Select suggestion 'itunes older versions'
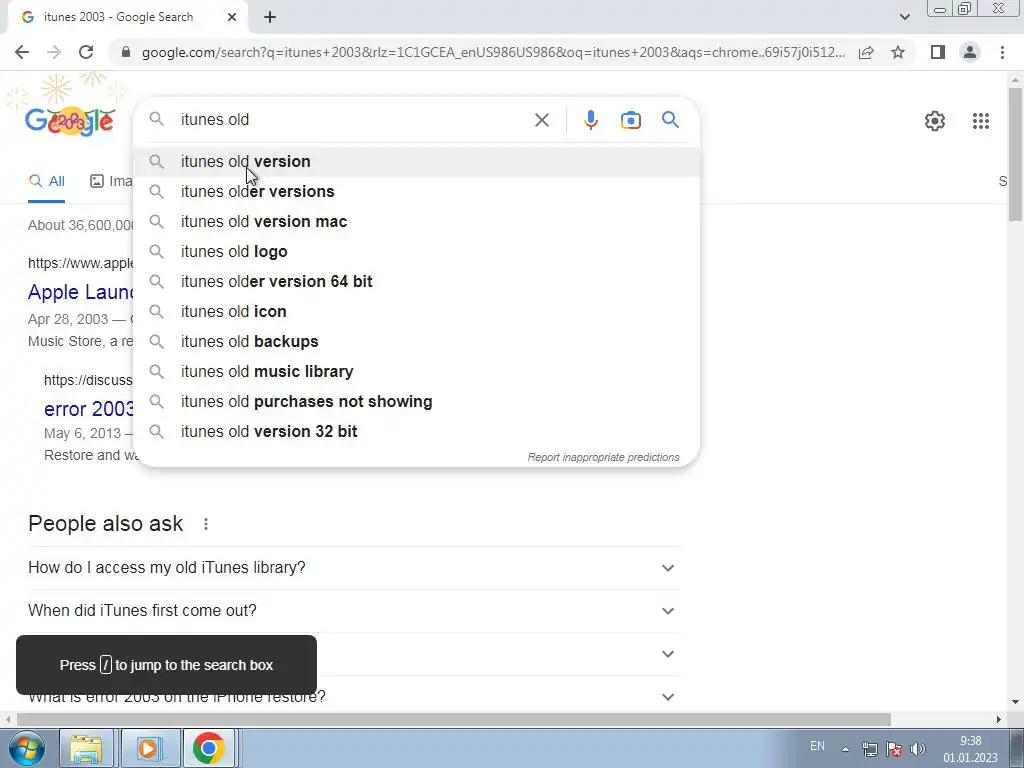The height and width of the screenshot is (768, 1024). (417, 191)
